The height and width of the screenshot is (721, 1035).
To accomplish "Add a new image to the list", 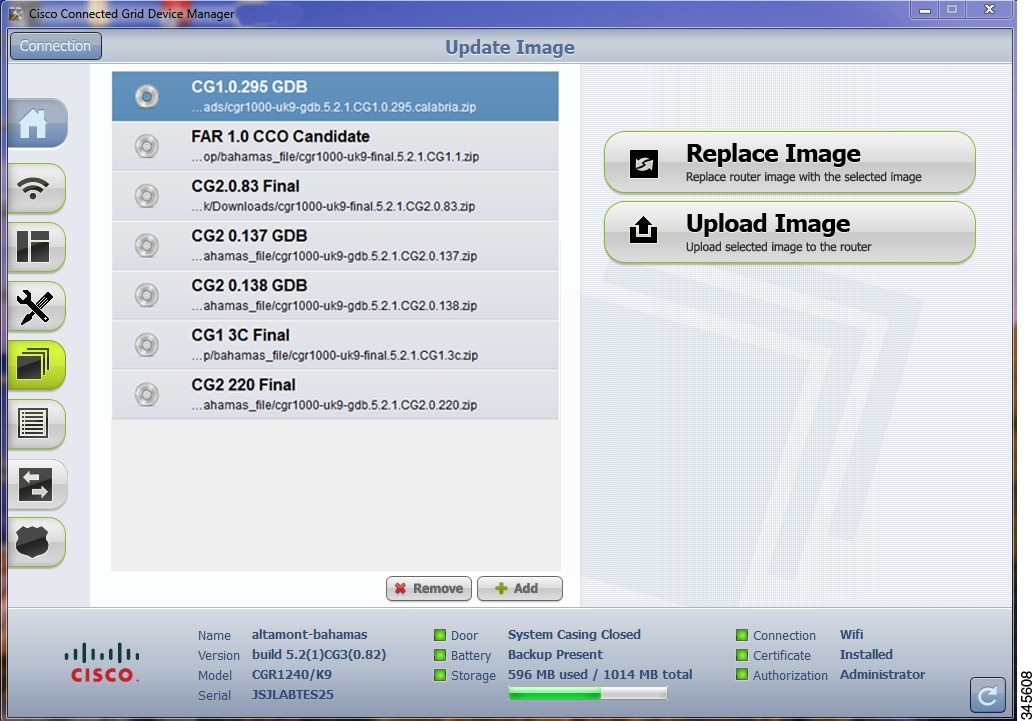I will coord(520,588).
